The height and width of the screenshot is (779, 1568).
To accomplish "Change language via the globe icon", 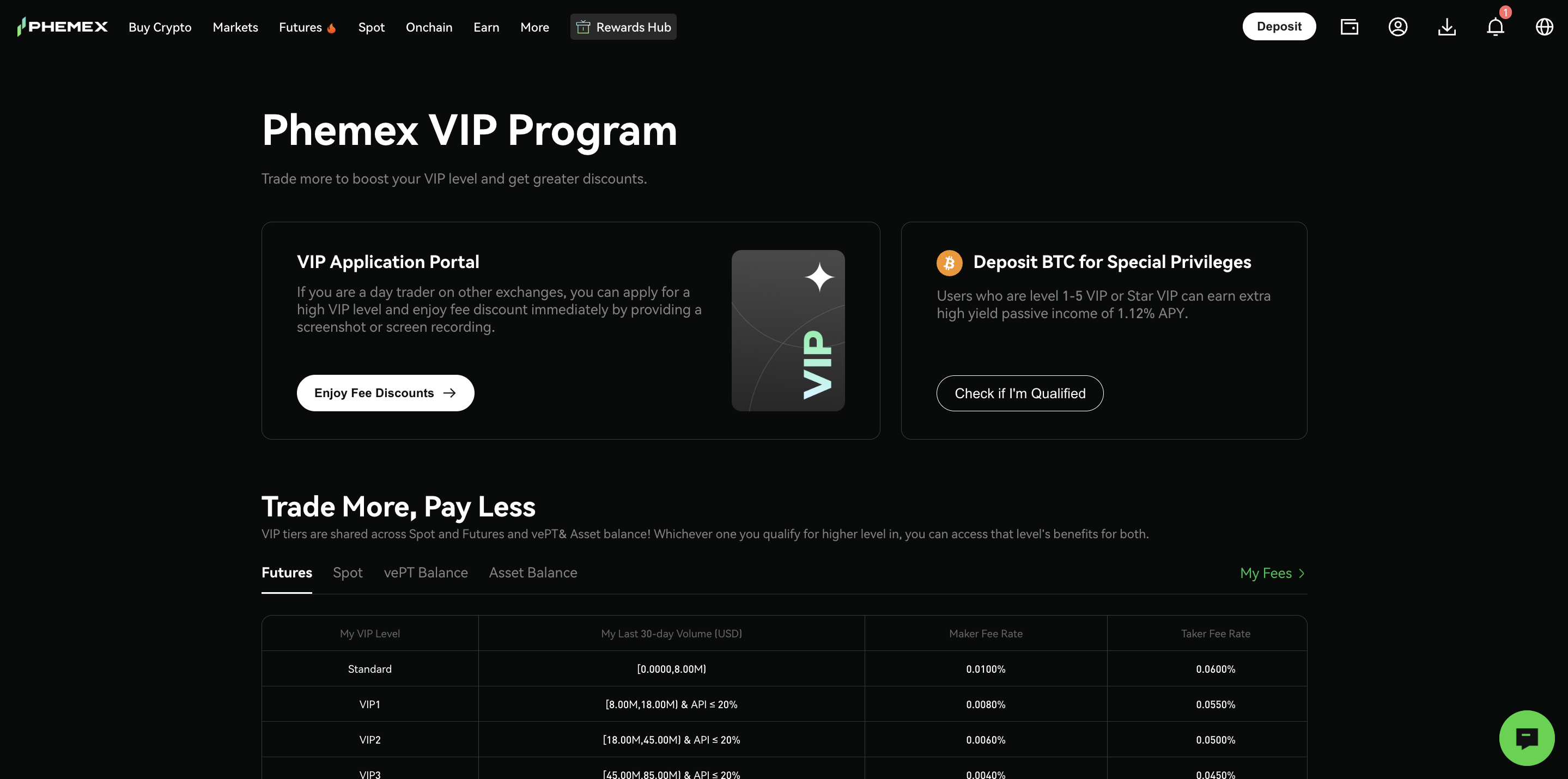I will (x=1544, y=26).
